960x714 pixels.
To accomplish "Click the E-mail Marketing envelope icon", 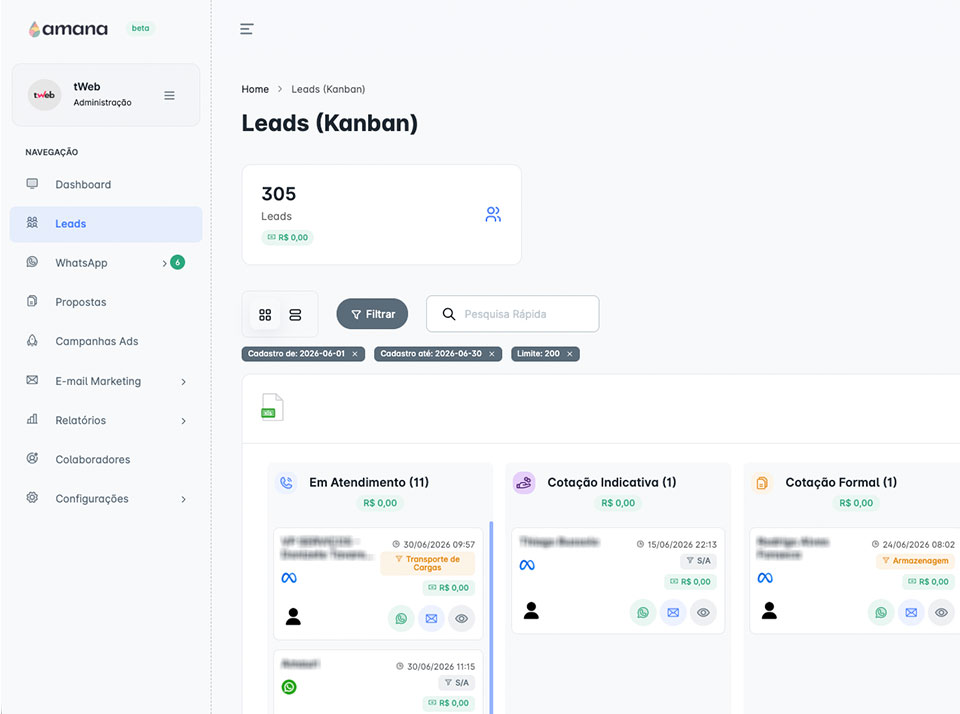I will 32,380.
